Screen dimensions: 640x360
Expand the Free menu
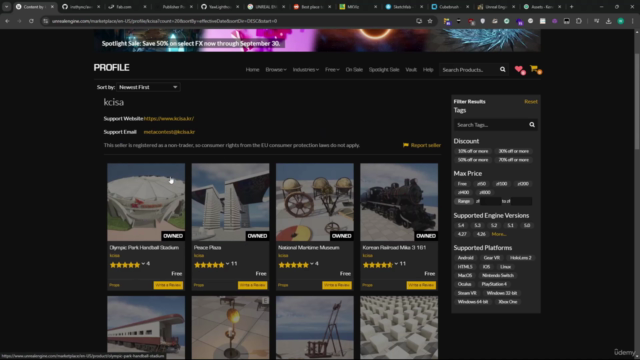point(332,70)
